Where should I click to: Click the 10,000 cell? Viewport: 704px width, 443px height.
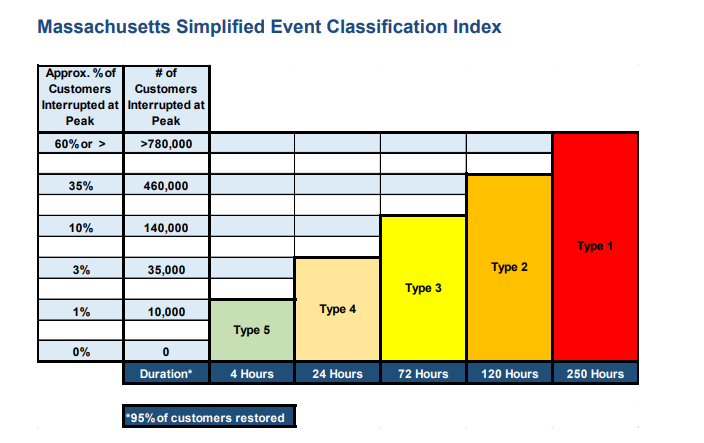[166, 311]
